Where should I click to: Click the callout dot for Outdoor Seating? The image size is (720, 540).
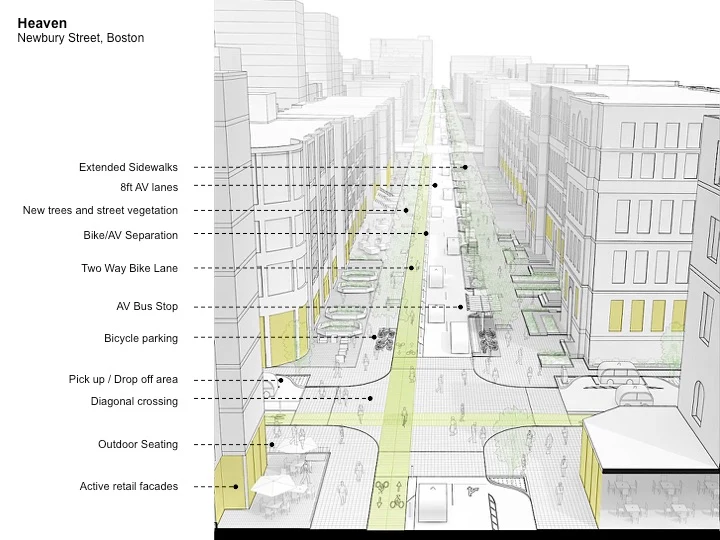tap(272, 444)
